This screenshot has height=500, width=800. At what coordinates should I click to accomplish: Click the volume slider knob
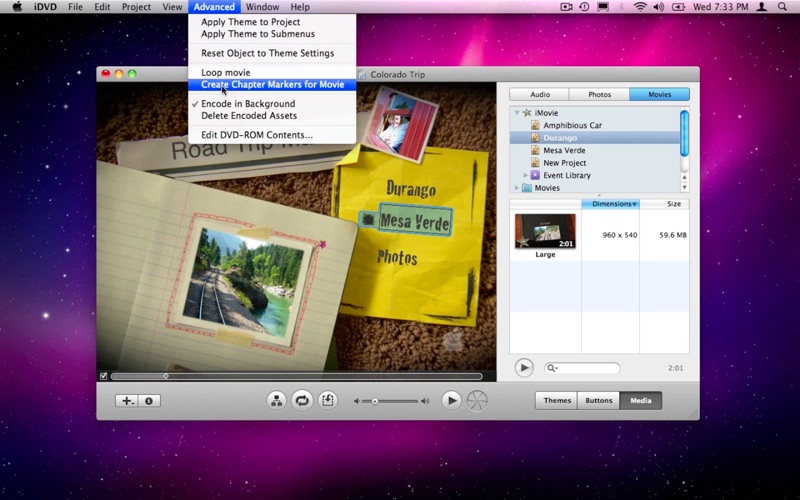374,402
